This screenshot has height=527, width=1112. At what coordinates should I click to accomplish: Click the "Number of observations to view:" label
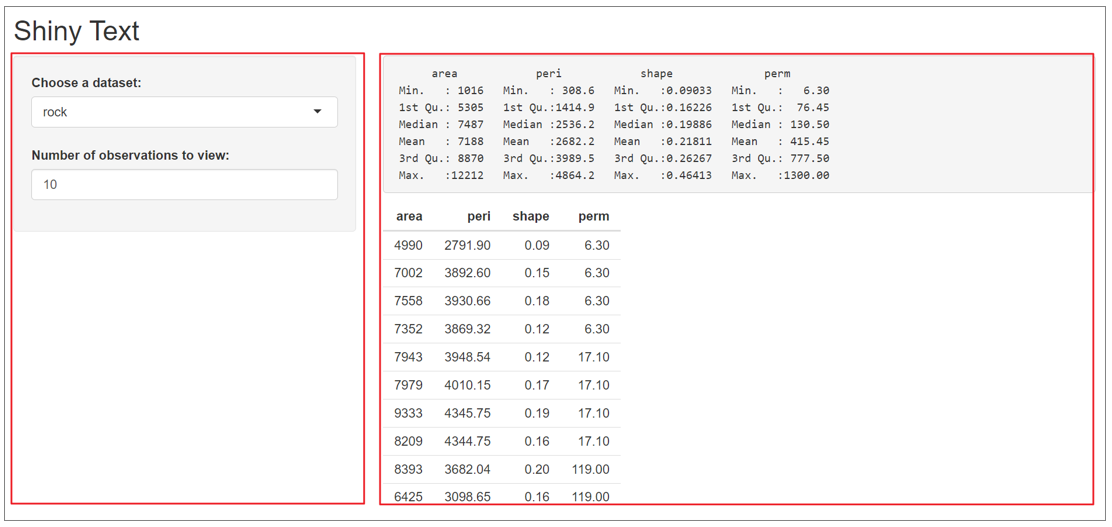coord(130,155)
